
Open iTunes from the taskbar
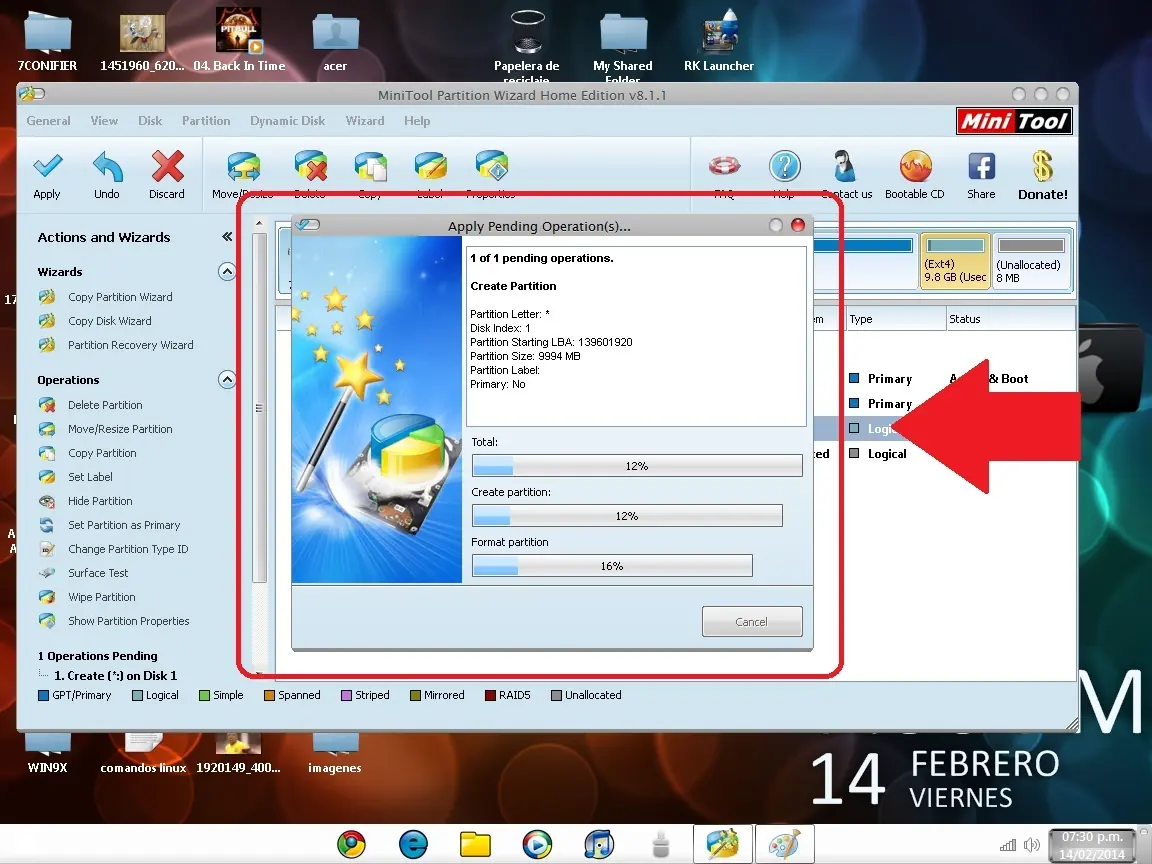600,844
